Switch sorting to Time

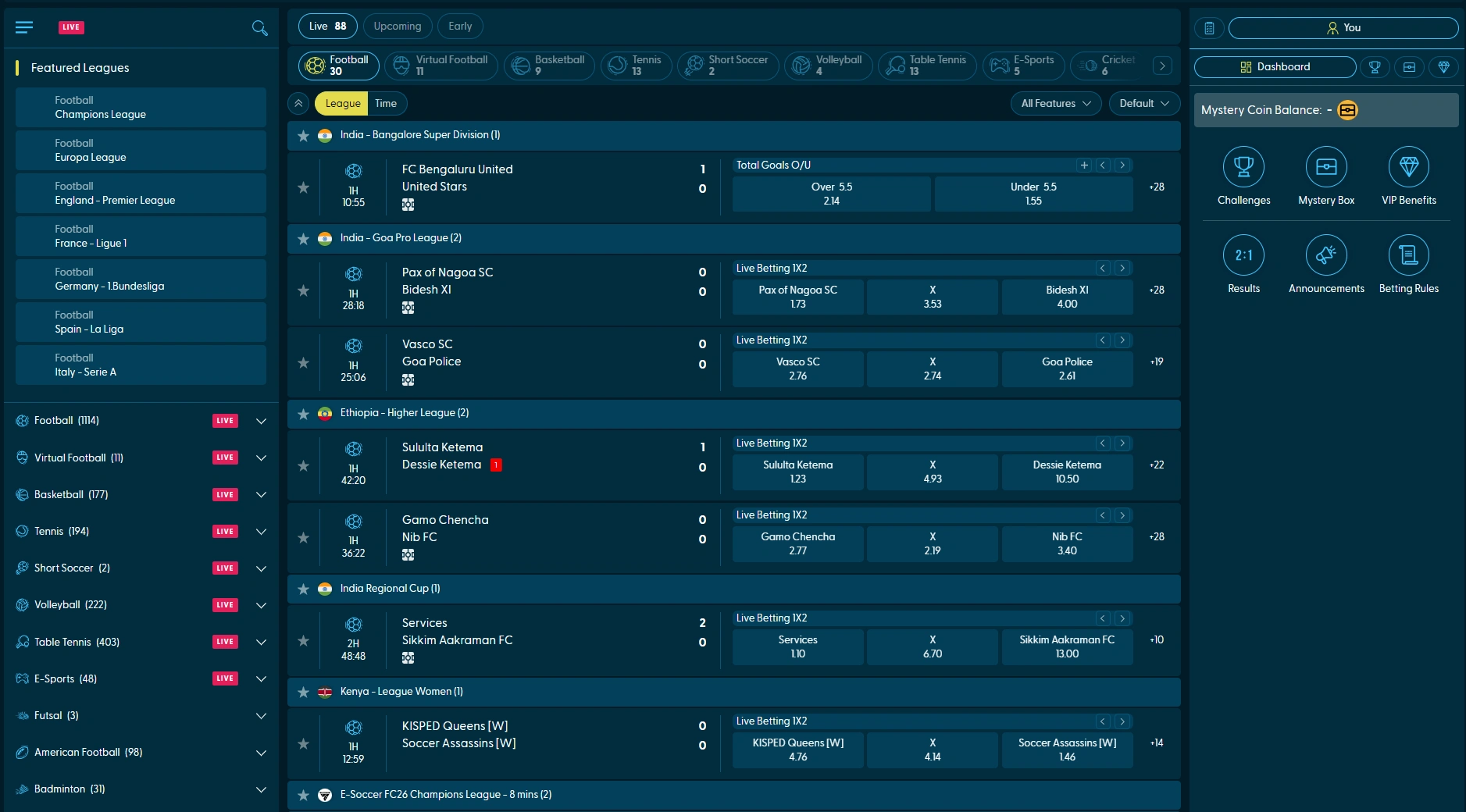[386, 103]
